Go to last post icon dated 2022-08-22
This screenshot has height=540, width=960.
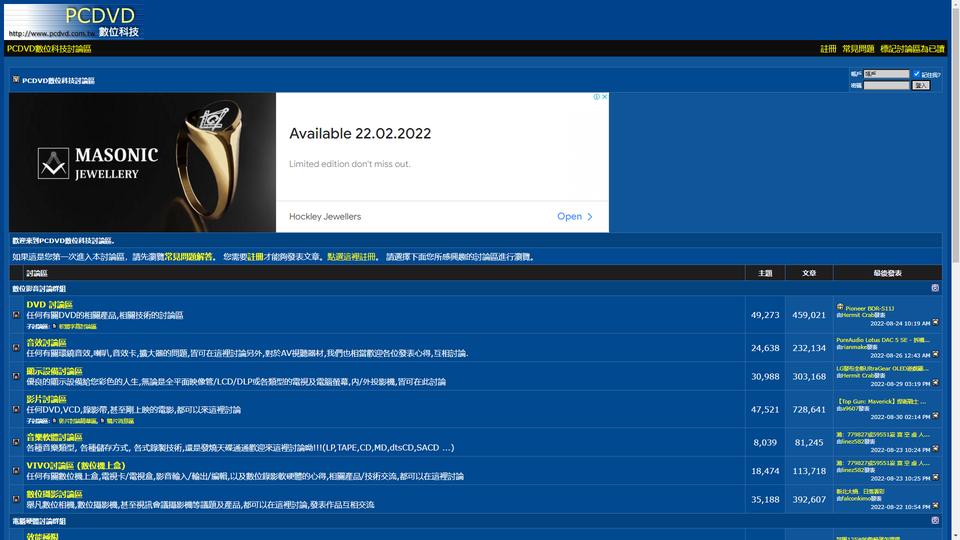click(x=936, y=506)
